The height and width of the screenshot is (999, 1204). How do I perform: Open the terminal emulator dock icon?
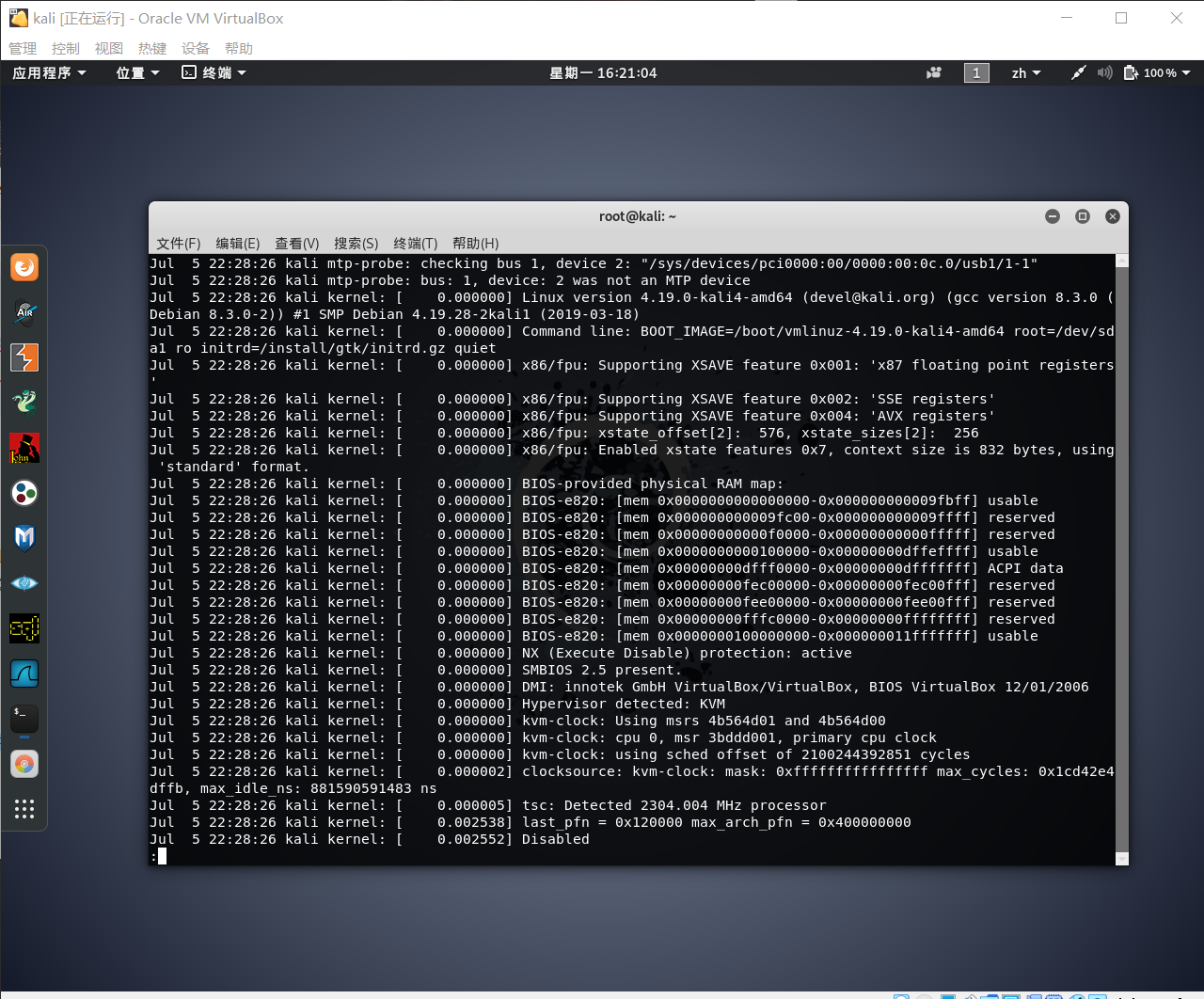pos(24,718)
